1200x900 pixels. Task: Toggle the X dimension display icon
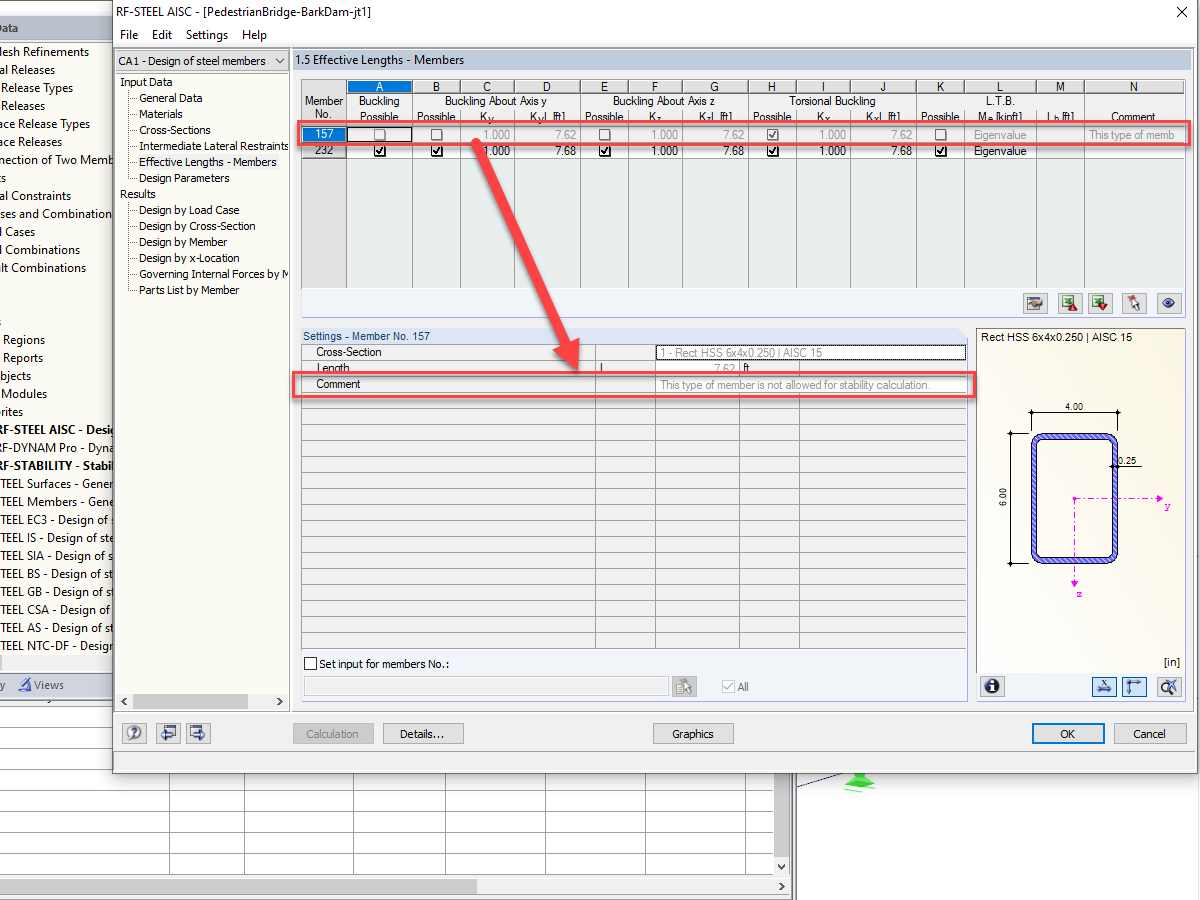1104,686
